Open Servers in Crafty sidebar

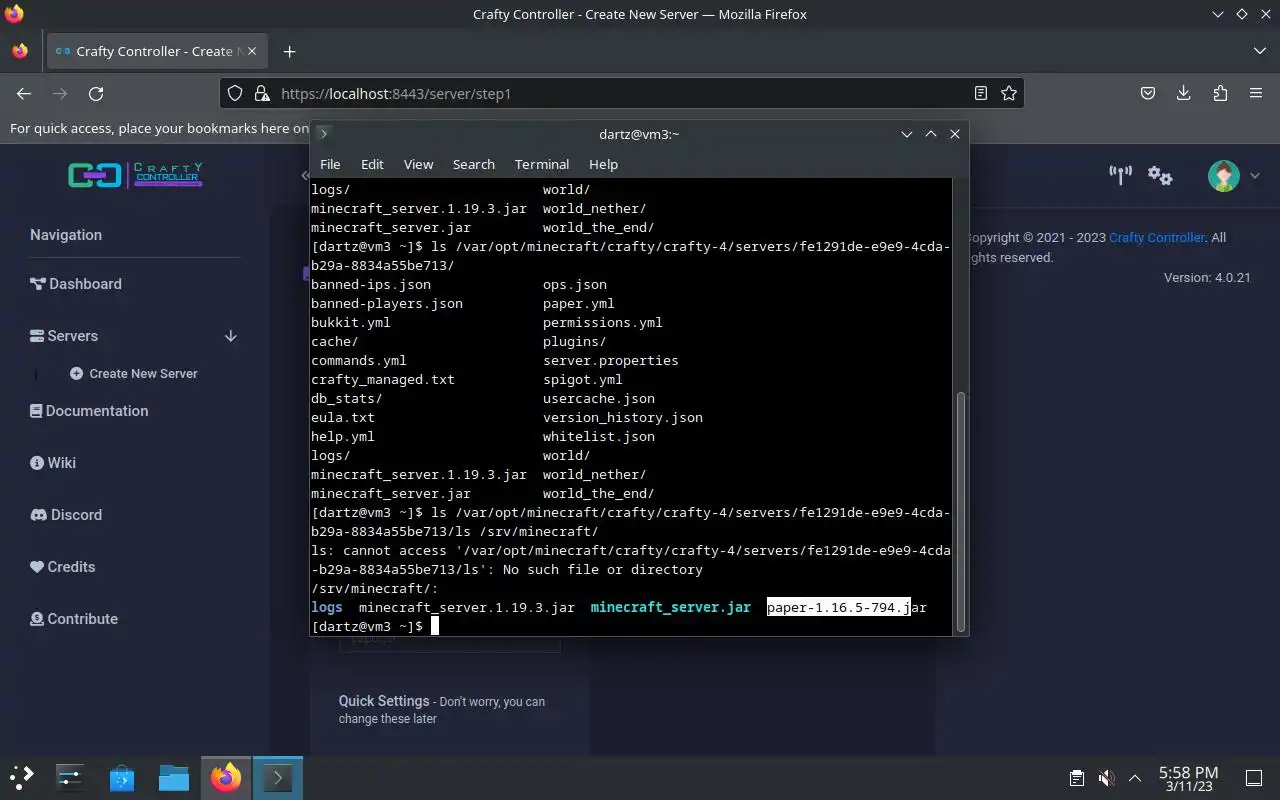point(64,336)
